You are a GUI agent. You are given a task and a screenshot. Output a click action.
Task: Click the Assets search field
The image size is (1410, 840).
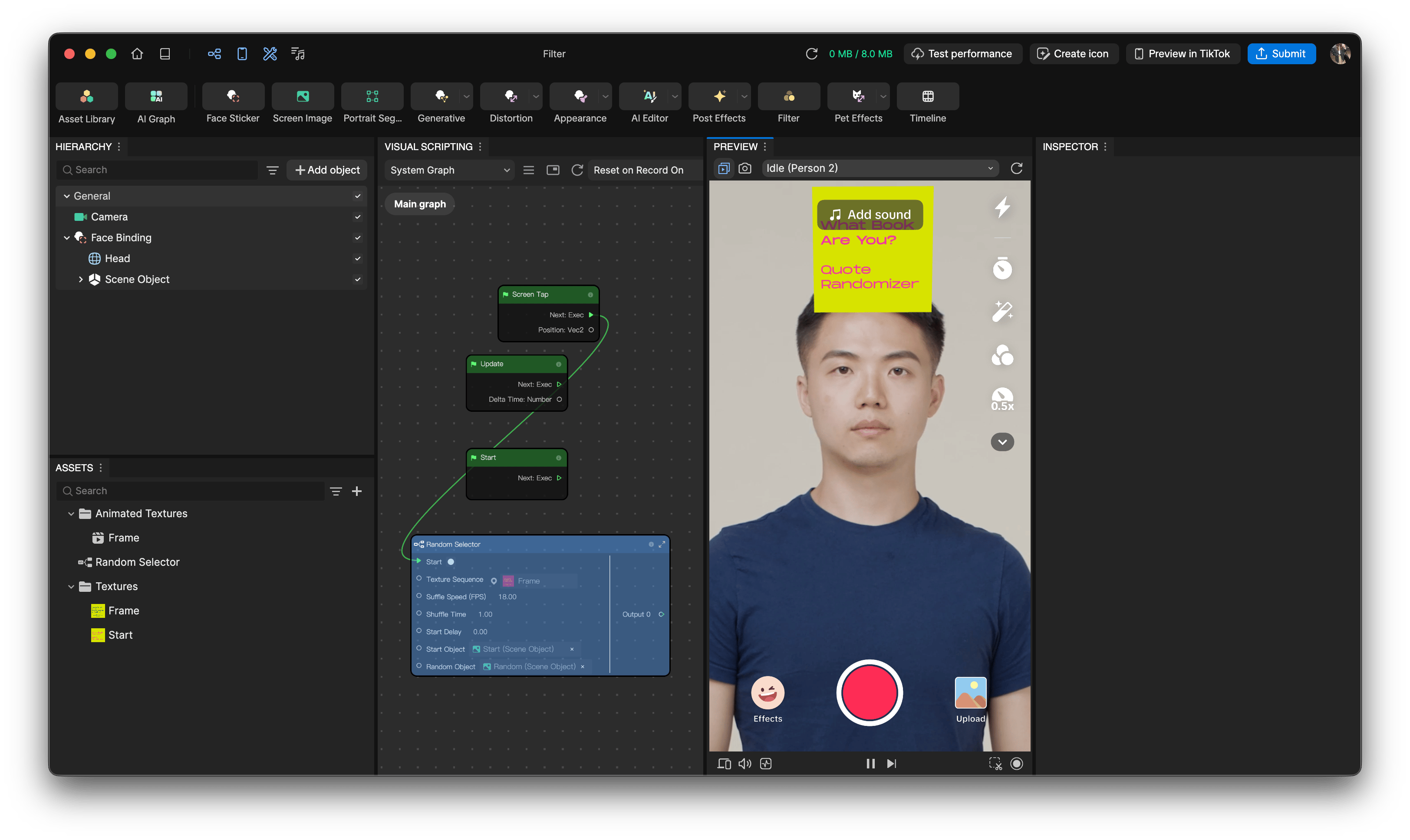(x=190, y=491)
